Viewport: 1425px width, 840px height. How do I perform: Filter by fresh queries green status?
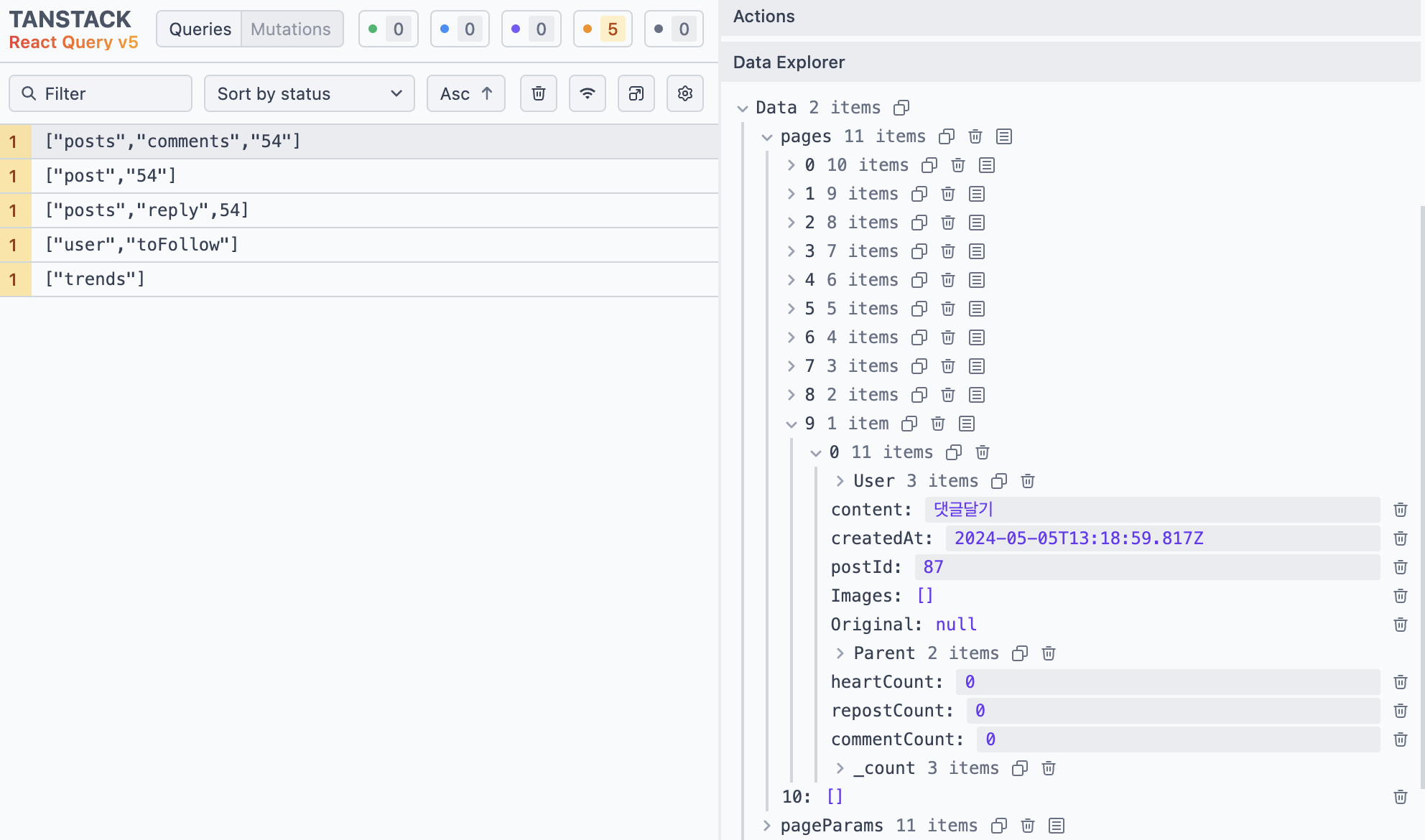click(x=389, y=29)
